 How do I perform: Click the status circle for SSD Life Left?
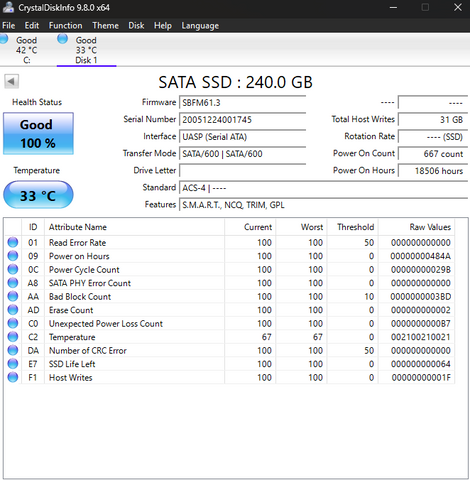13,364
